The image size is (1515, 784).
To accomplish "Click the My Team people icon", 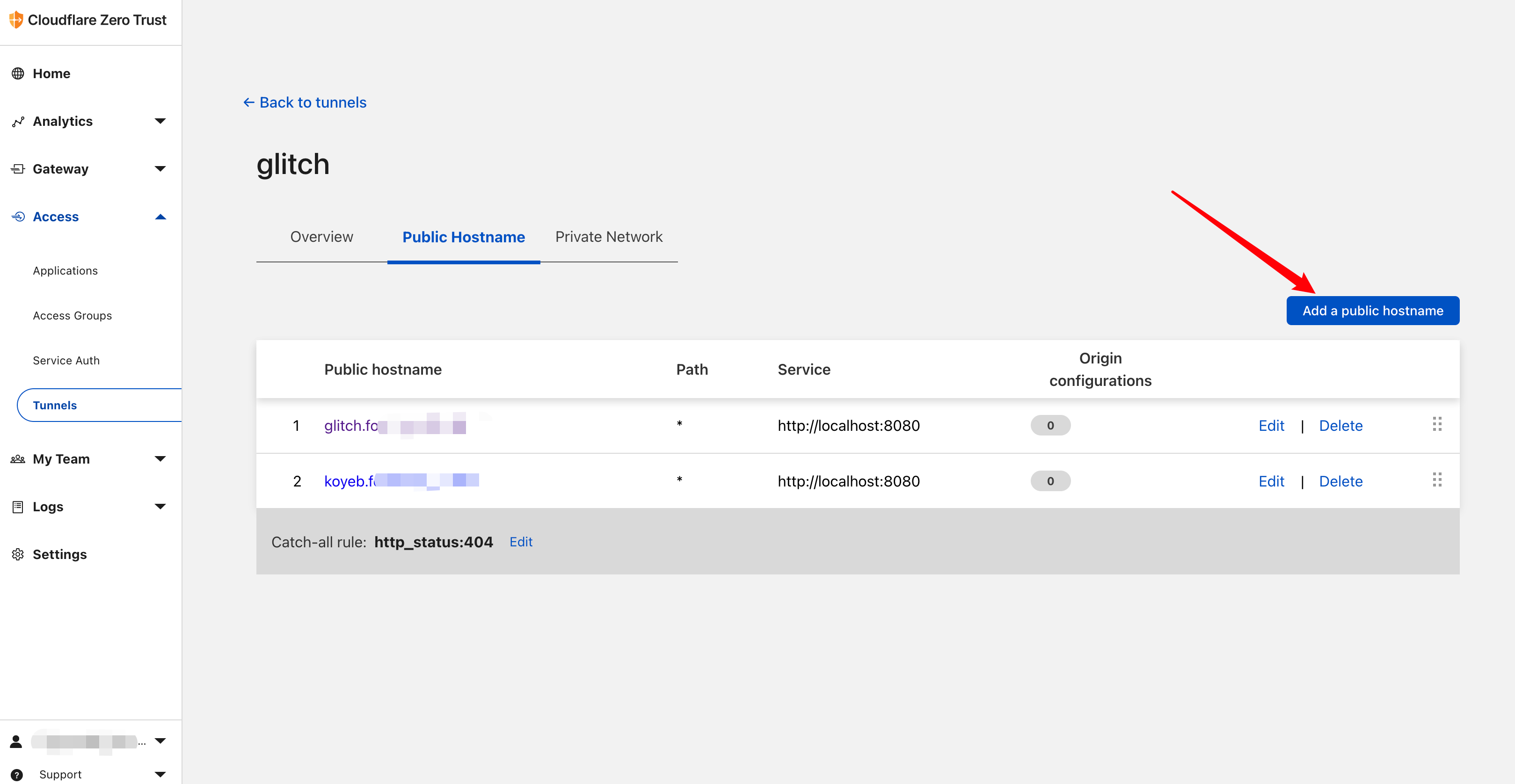I will 18,459.
